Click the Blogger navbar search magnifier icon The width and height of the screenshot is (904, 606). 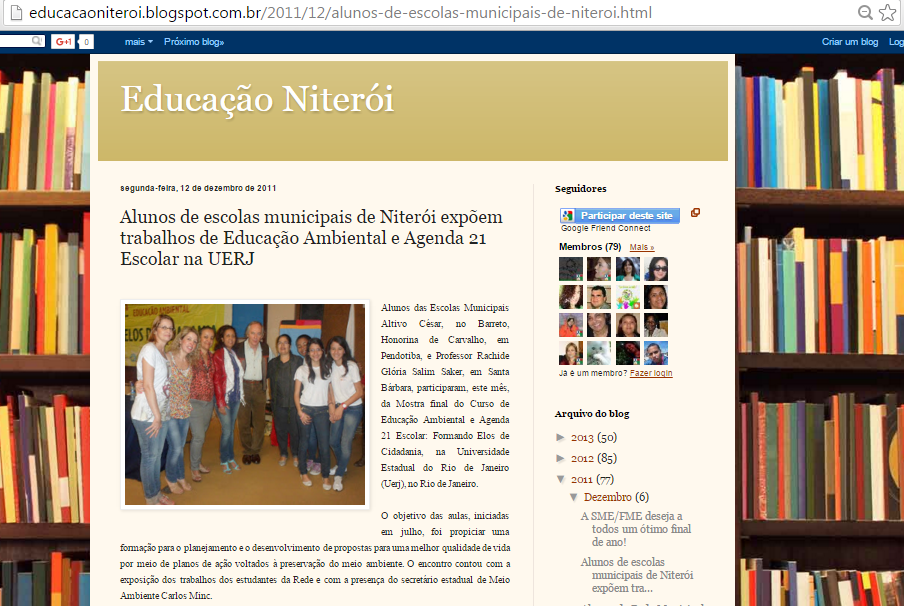[37, 41]
